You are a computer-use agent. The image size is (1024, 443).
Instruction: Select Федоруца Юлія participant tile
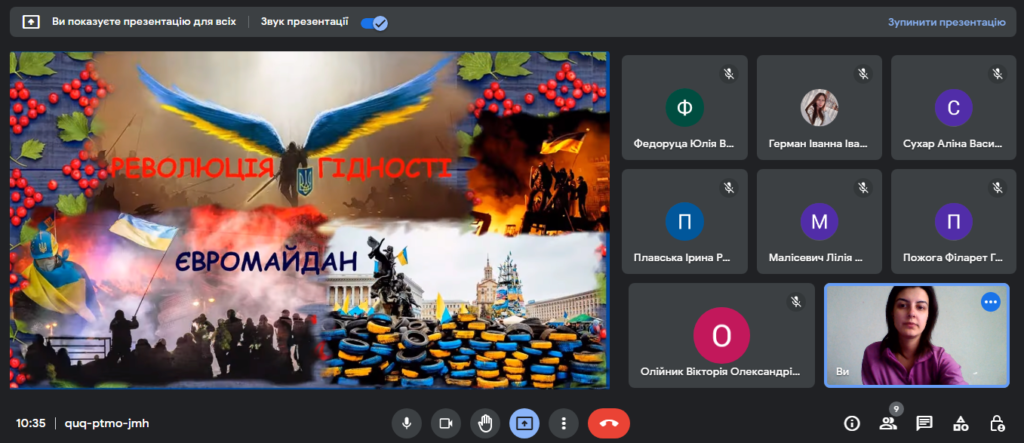tap(684, 107)
